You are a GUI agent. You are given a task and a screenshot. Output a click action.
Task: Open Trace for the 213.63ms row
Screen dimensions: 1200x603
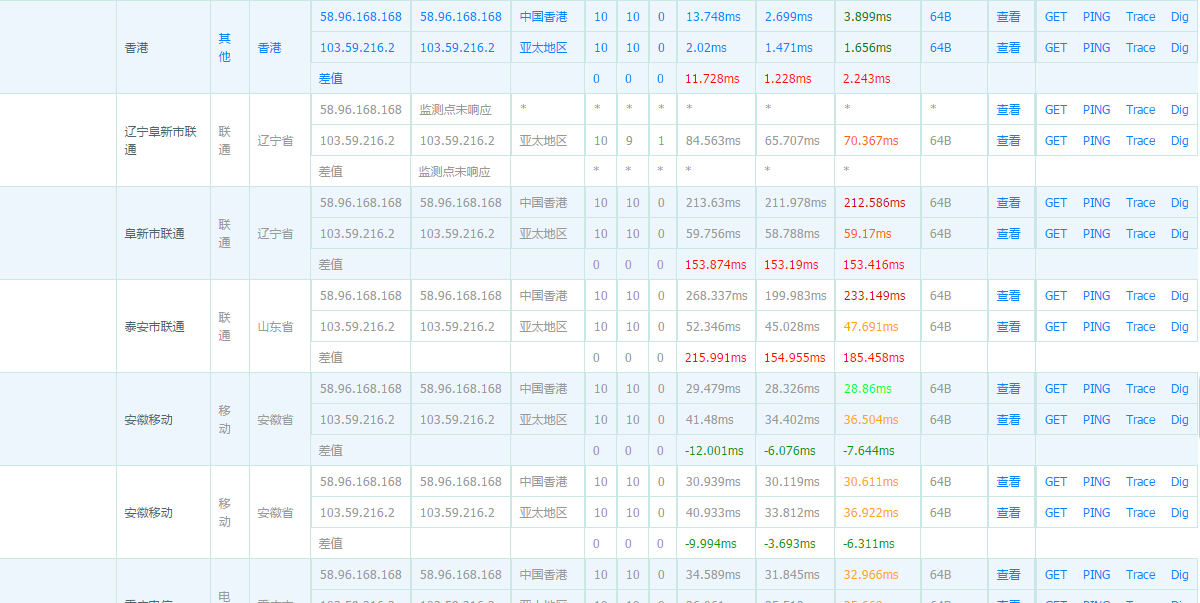click(1141, 203)
